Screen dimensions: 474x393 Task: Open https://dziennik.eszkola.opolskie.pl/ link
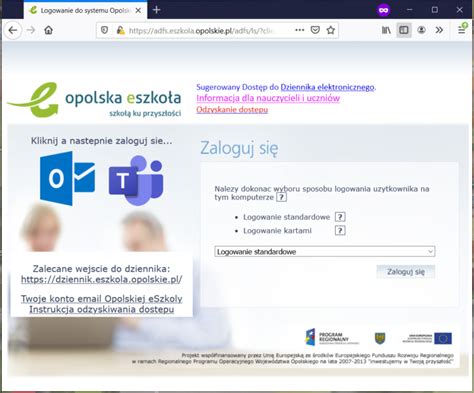(102, 279)
